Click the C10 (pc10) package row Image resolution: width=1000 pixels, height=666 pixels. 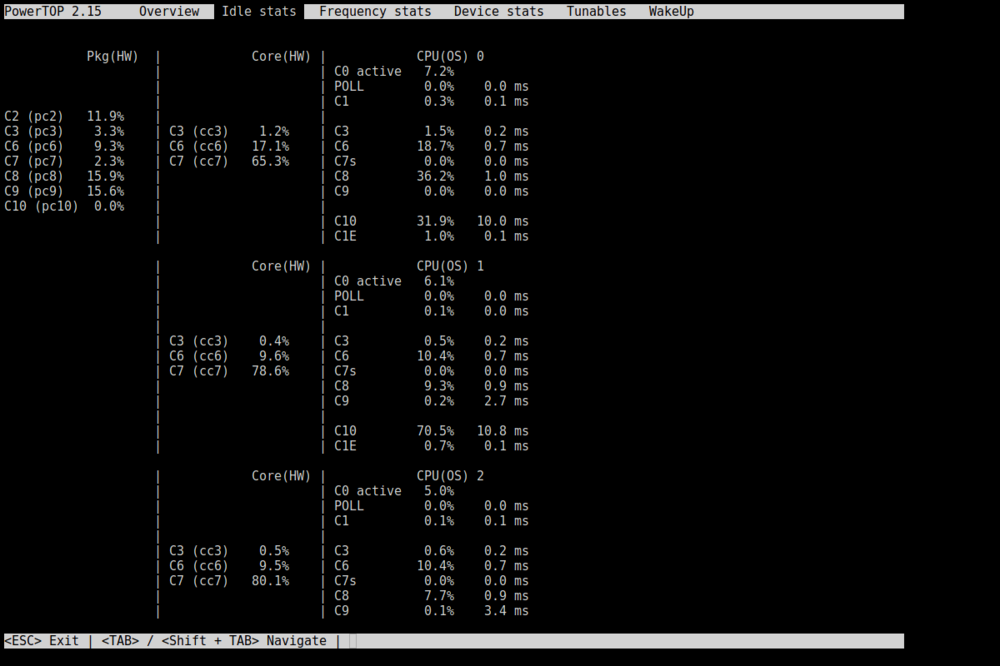click(x=64, y=206)
